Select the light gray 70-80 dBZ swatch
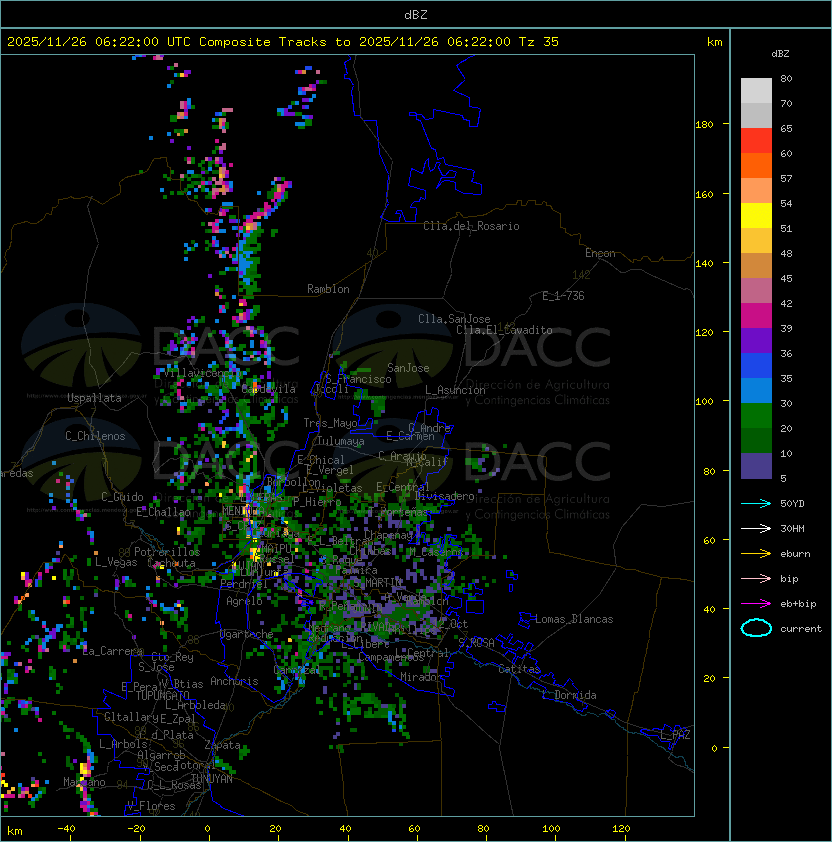 pos(756,91)
